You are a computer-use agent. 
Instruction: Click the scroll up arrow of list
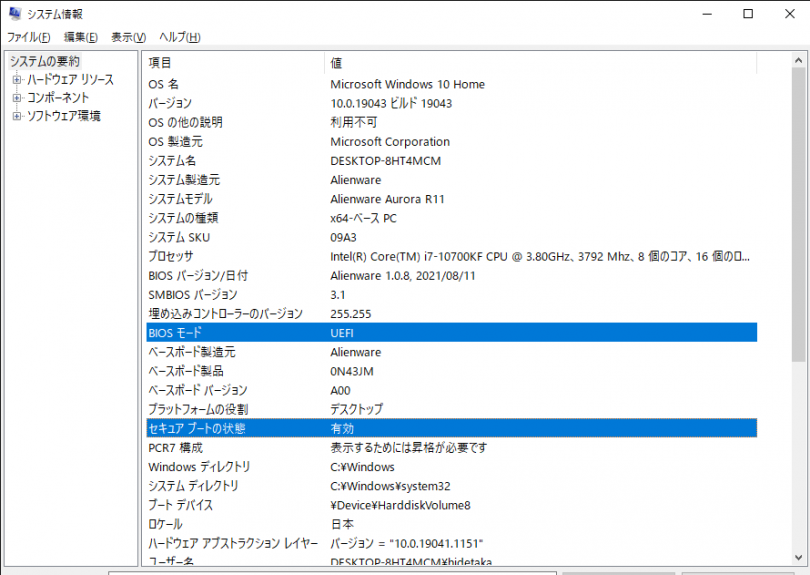click(x=798, y=61)
